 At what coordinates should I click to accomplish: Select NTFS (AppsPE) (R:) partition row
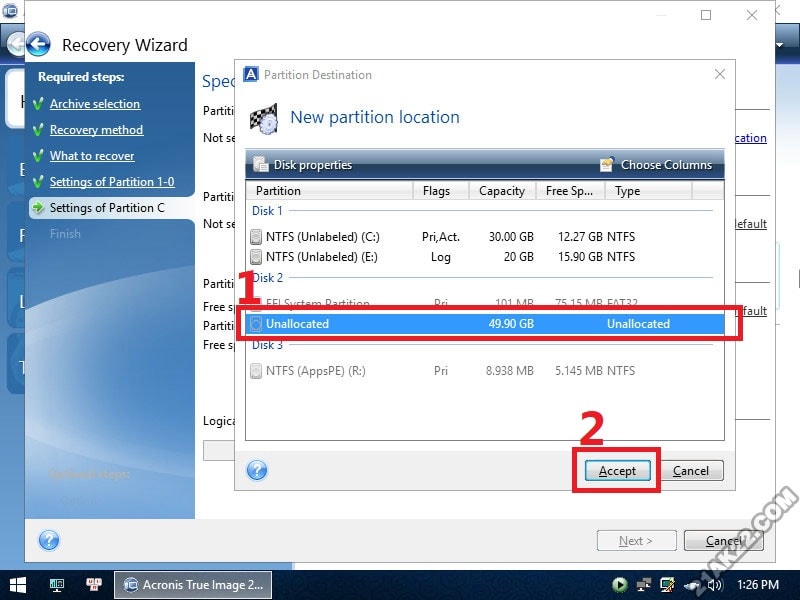[x=485, y=370]
